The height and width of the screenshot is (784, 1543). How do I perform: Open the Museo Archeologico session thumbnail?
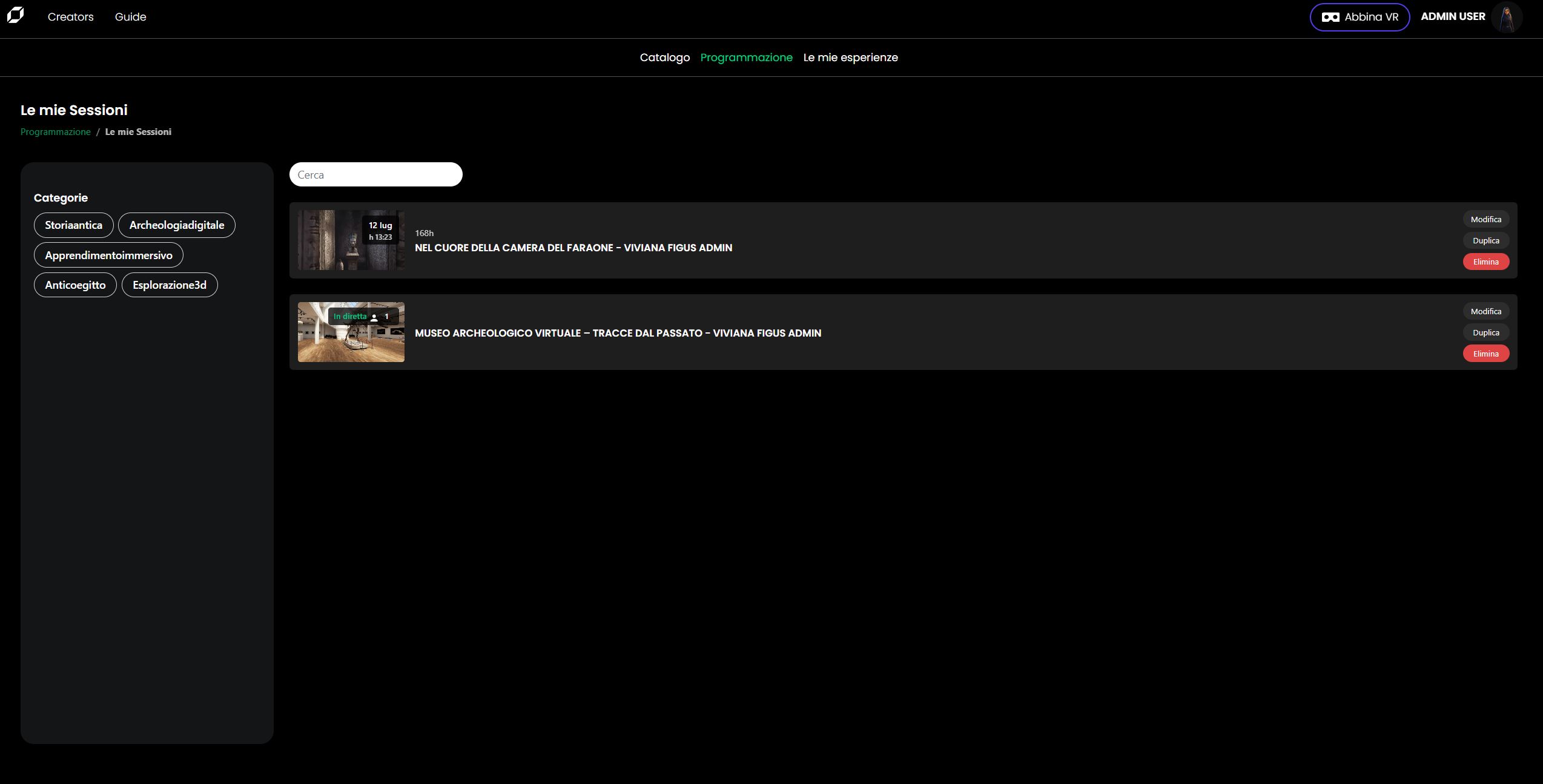tap(351, 332)
